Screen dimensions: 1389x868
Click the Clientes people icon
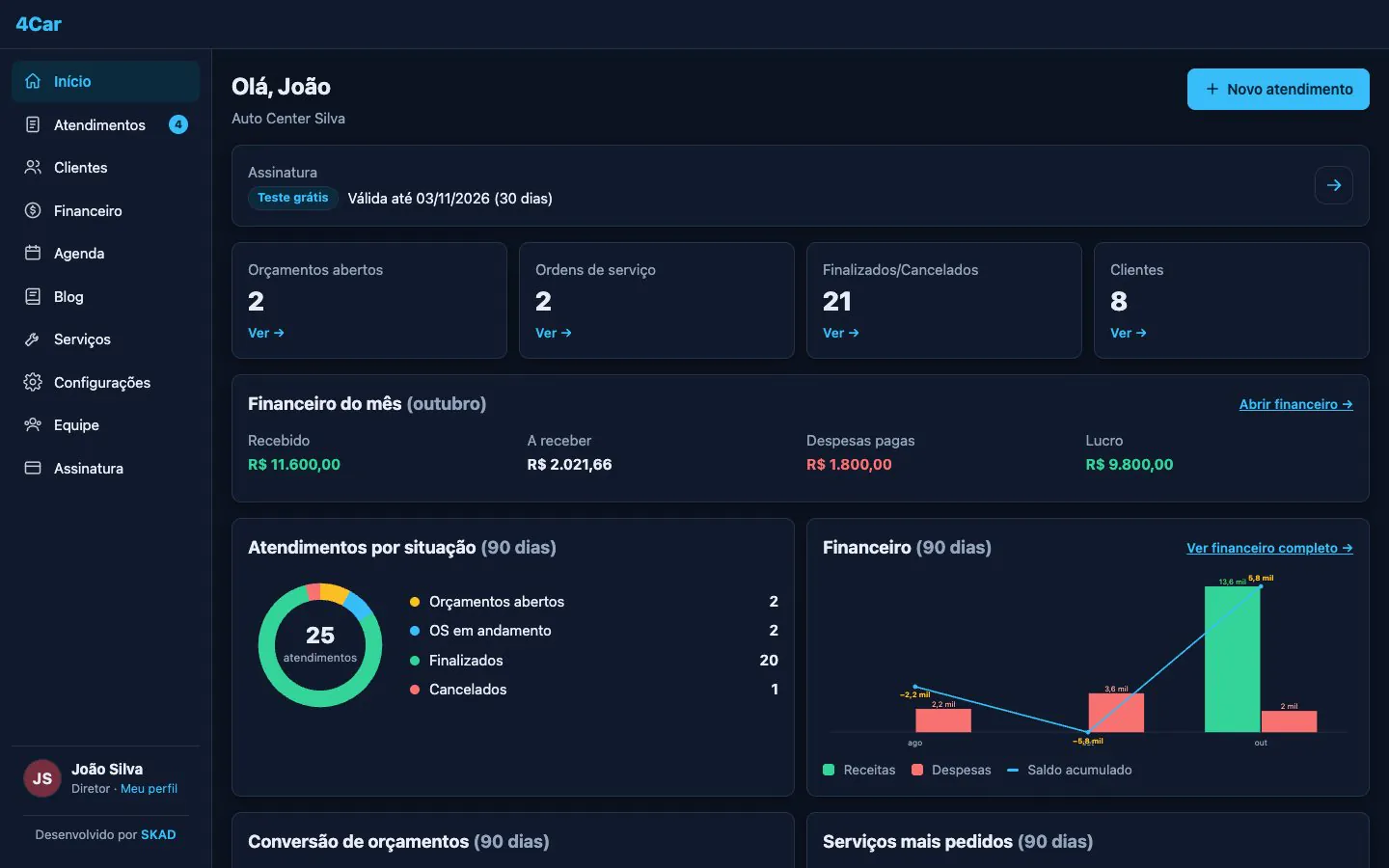tap(33, 167)
